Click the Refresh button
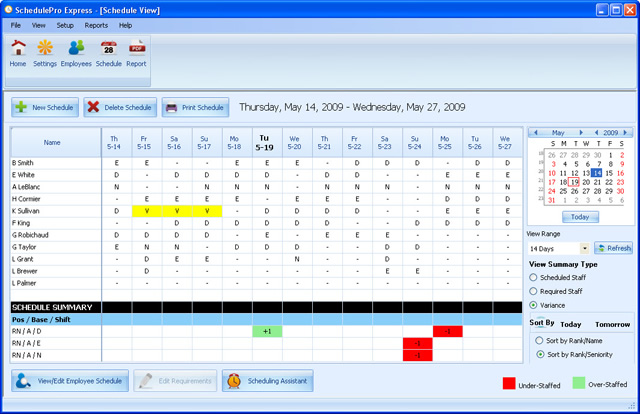This screenshot has width=640, height=414. click(613, 248)
